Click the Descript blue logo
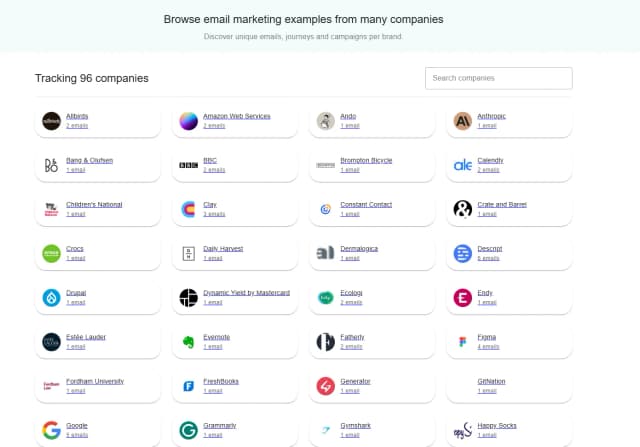 point(462,253)
